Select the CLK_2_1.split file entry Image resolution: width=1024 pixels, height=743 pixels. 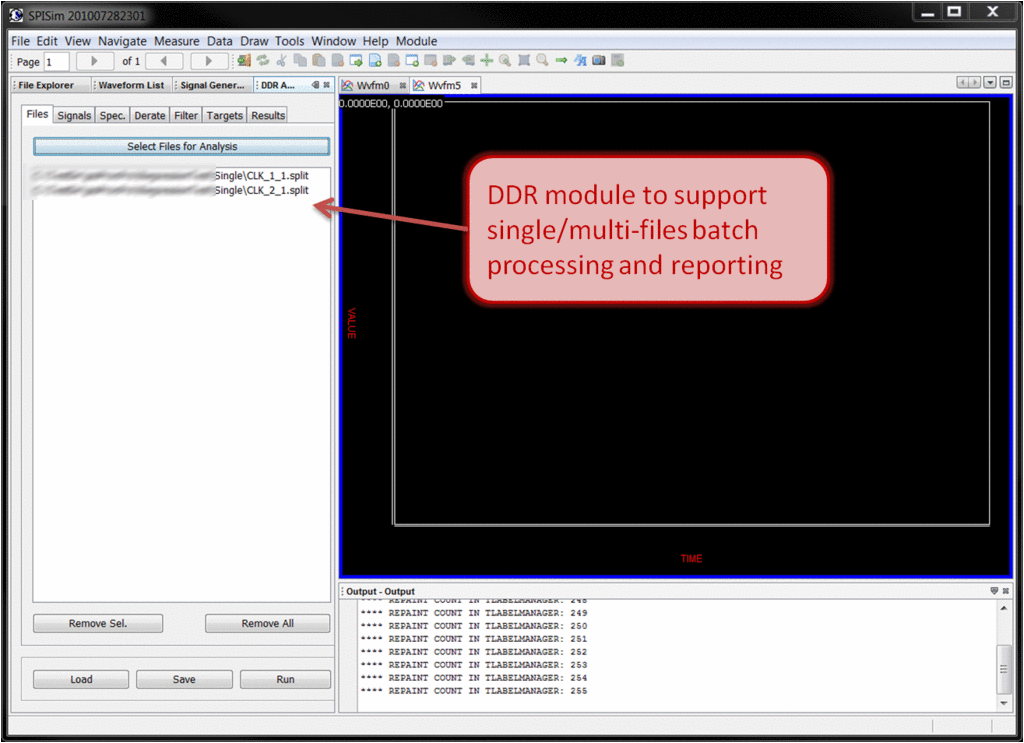point(276,191)
